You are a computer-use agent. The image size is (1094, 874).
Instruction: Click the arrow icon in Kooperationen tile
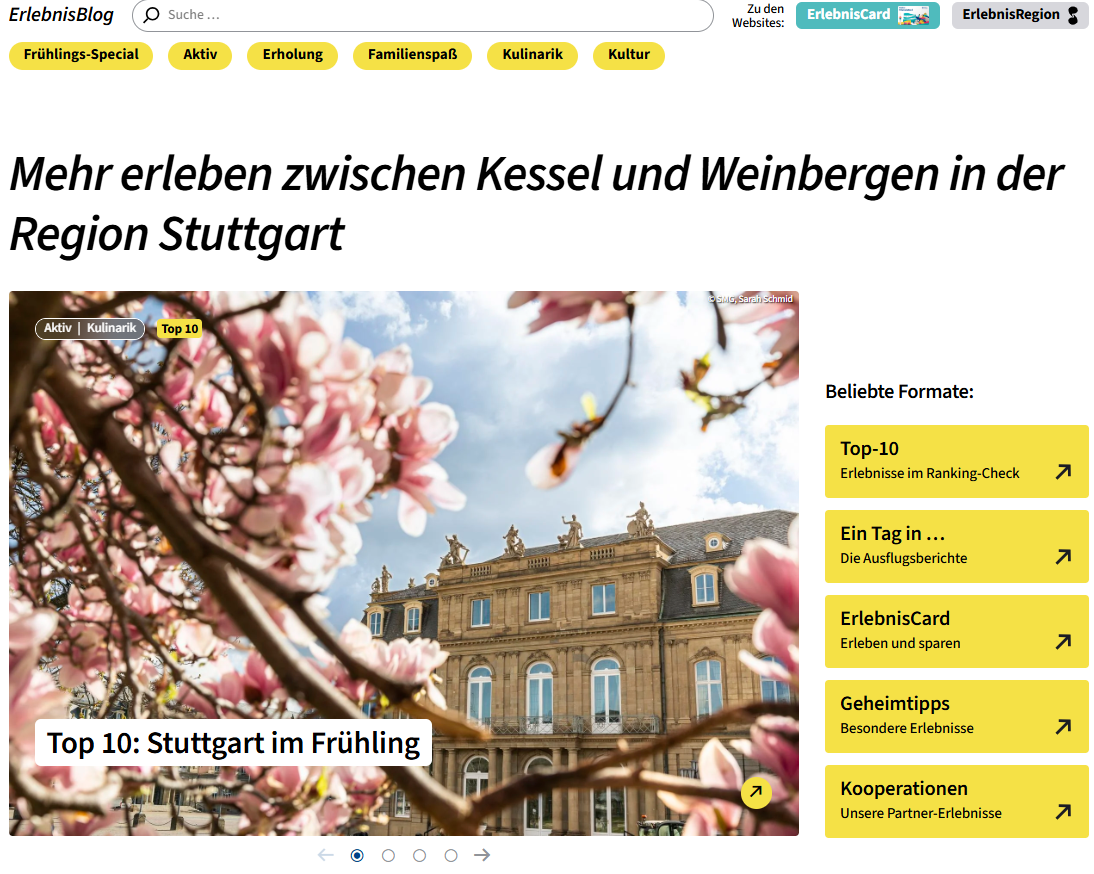click(x=1063, y=812)
